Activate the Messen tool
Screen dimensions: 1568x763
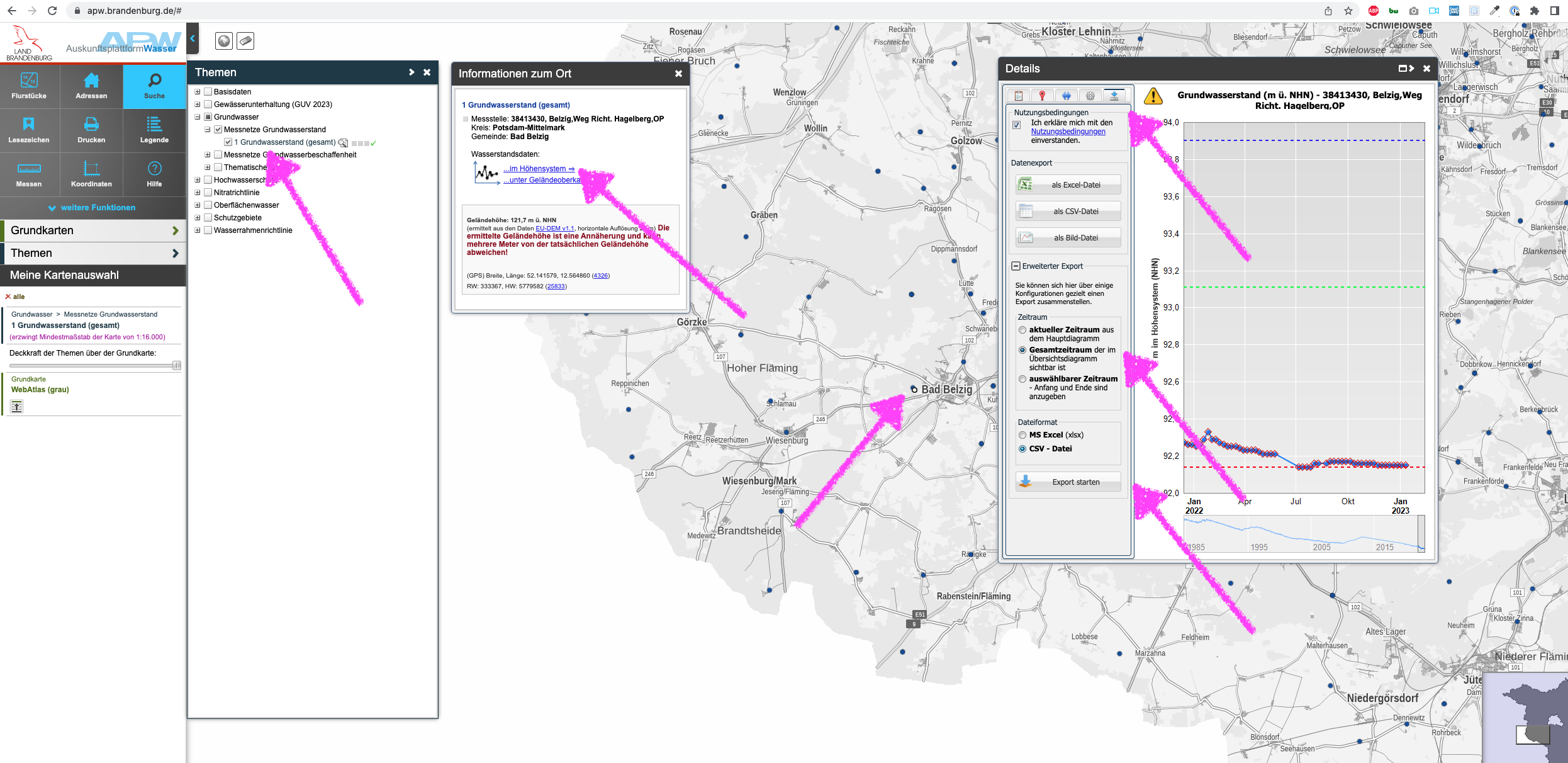pyautogui.click(x=28, y=174)
